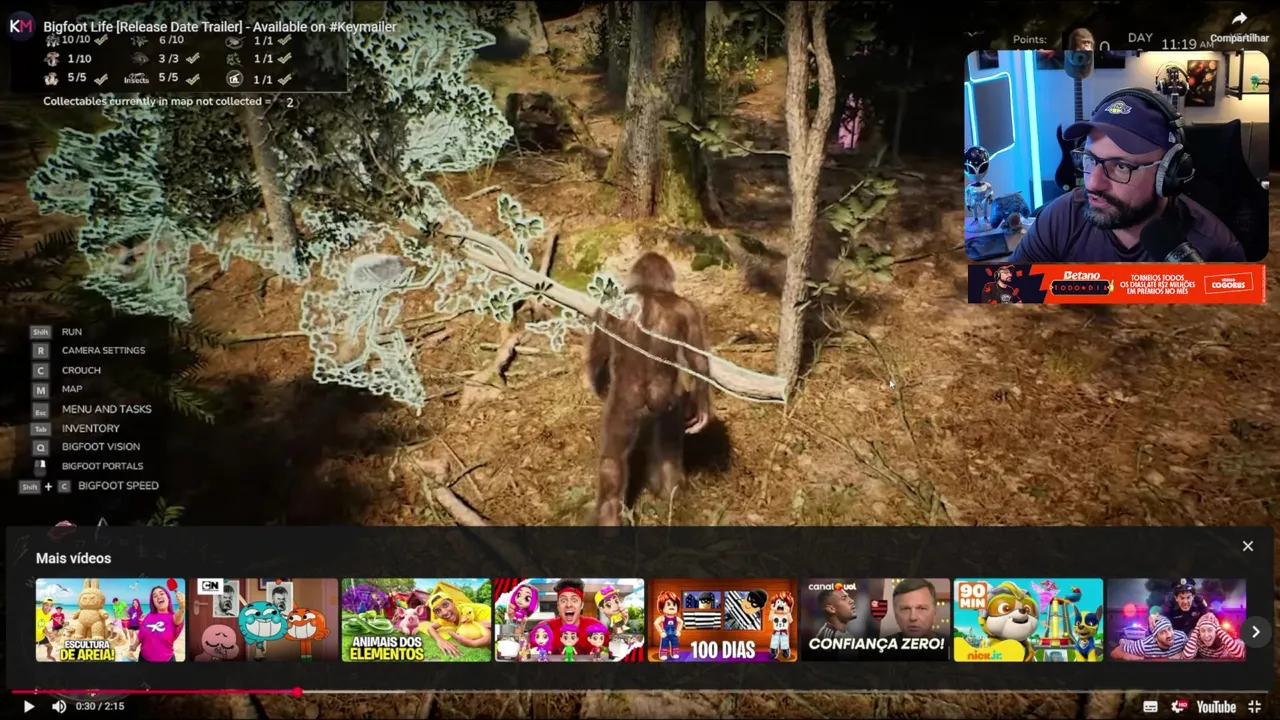
Task: Open the video via the YouTube logo
Action: (1216, 706)
